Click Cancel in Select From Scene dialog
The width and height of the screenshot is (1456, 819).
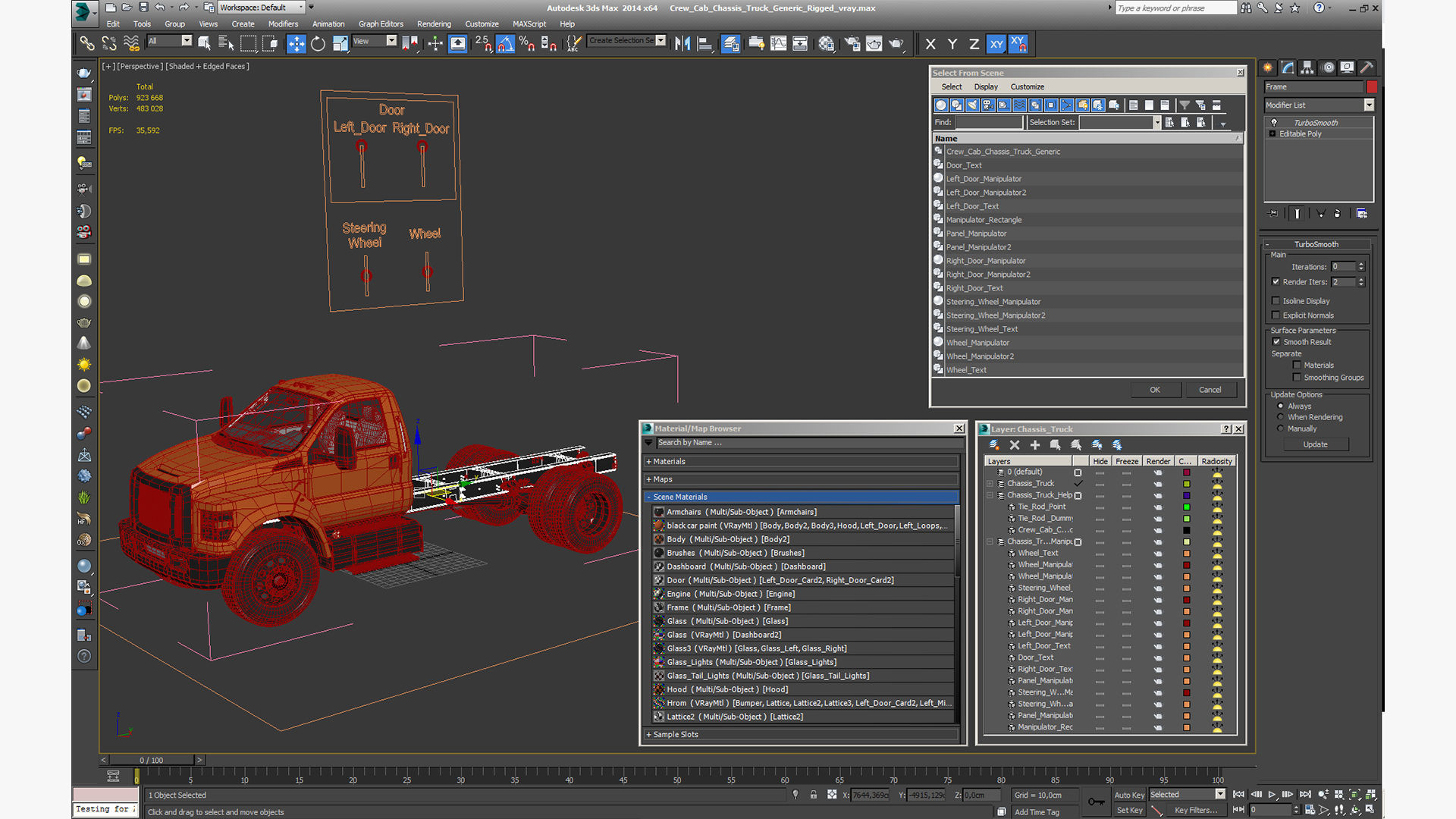[1210, 390]
